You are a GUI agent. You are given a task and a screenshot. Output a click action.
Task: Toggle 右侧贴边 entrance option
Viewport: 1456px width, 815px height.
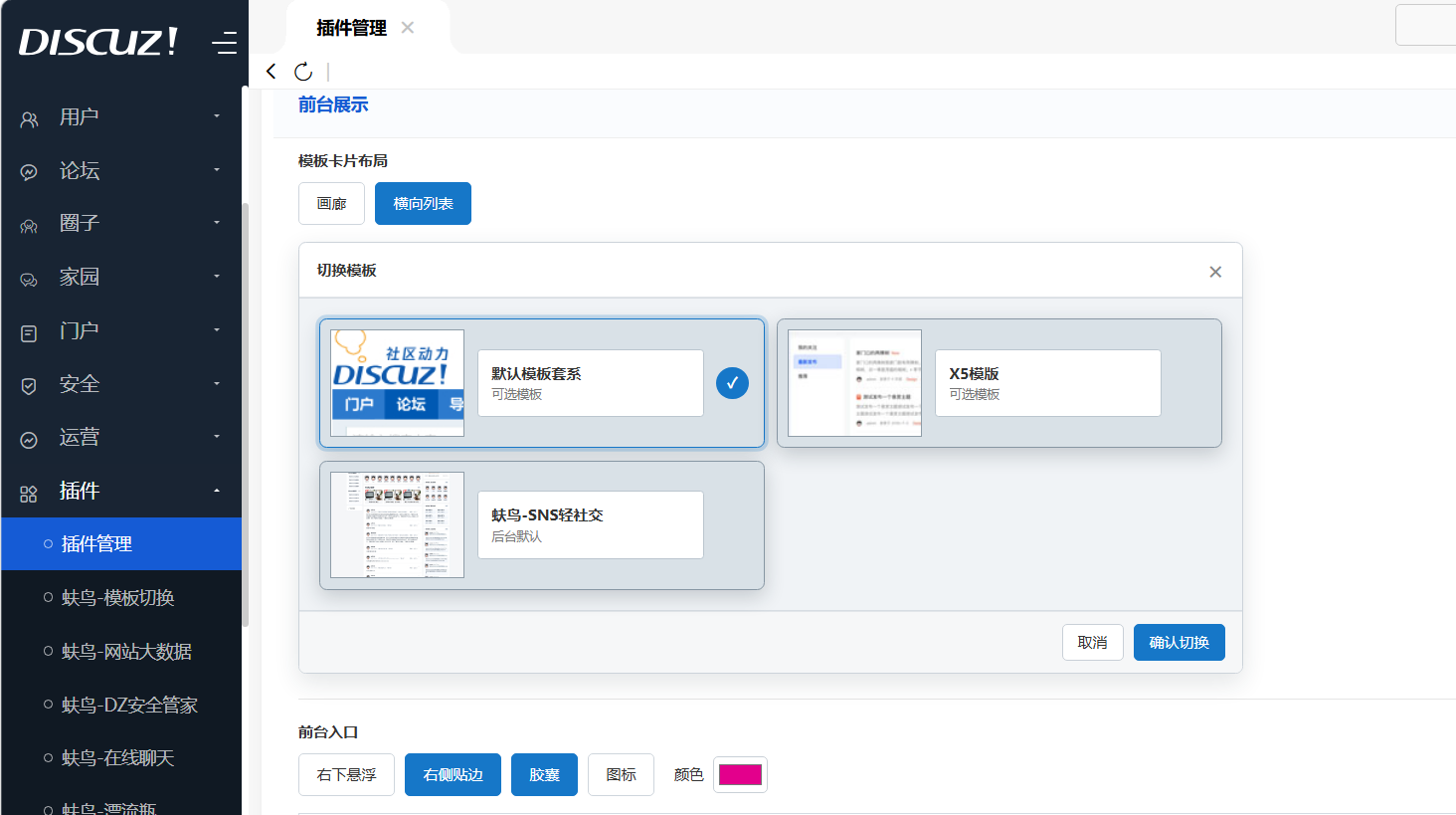[x=453, y=775]
